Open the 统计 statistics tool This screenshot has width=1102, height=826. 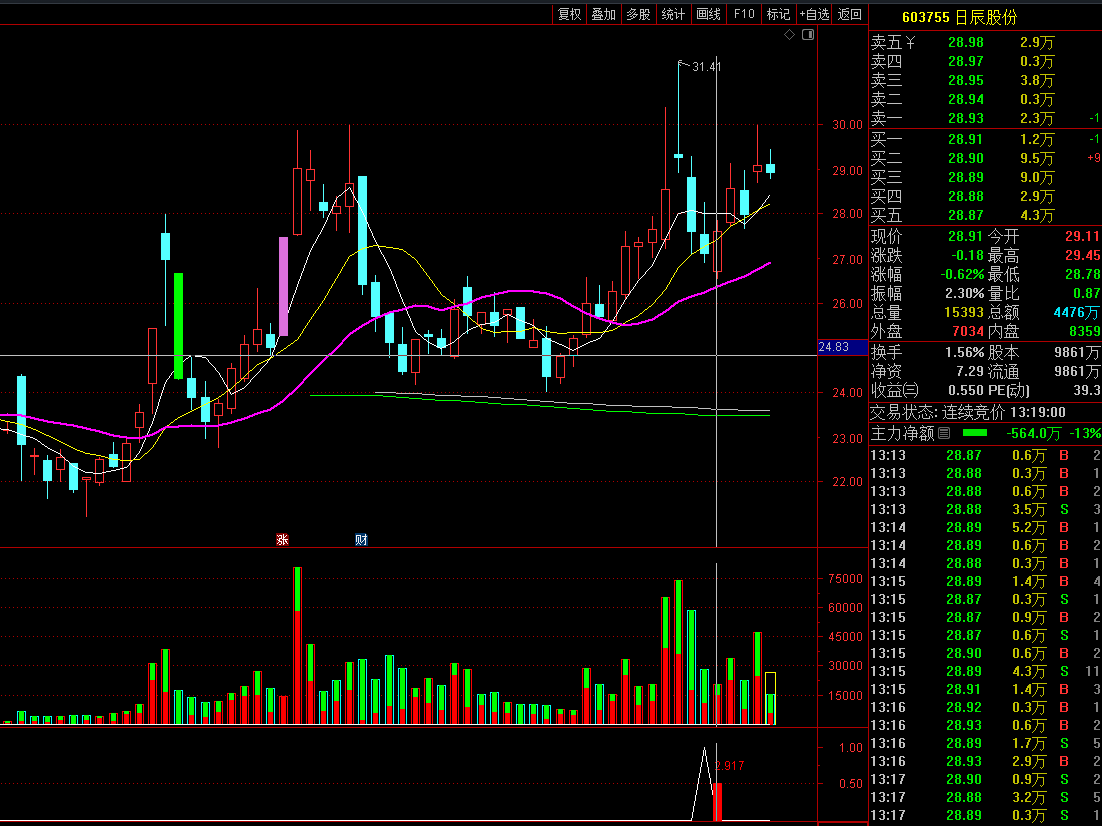coord(673,14)
